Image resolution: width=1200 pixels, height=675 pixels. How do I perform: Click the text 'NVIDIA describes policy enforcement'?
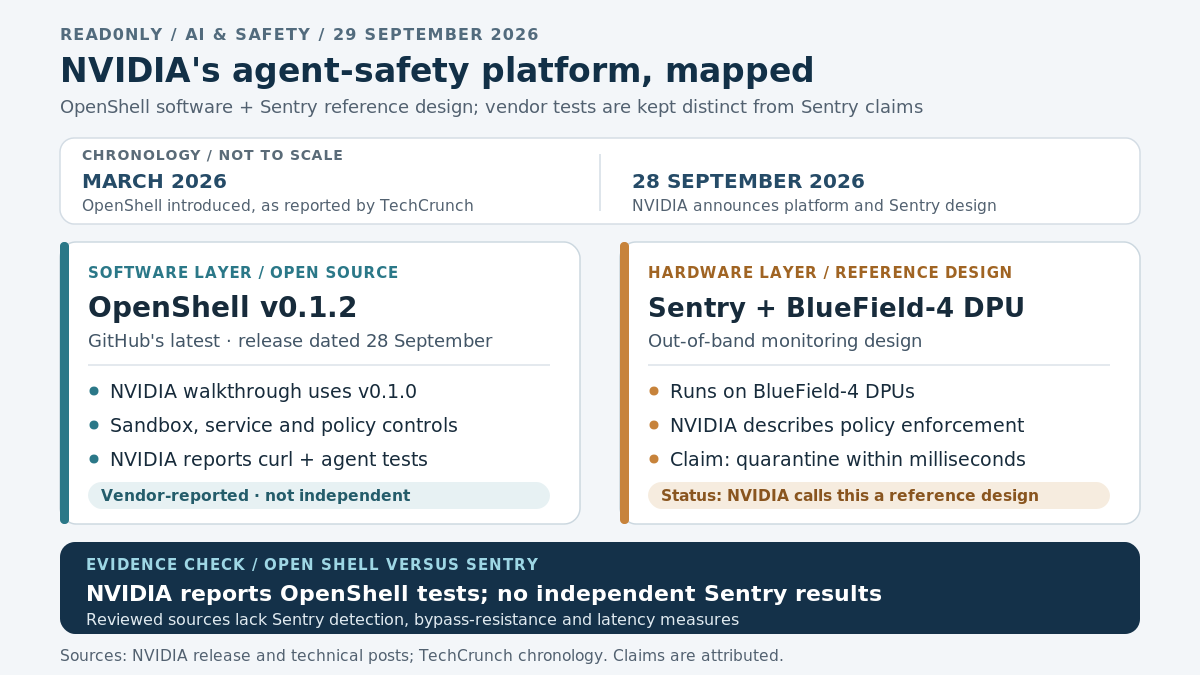point(847,426)
